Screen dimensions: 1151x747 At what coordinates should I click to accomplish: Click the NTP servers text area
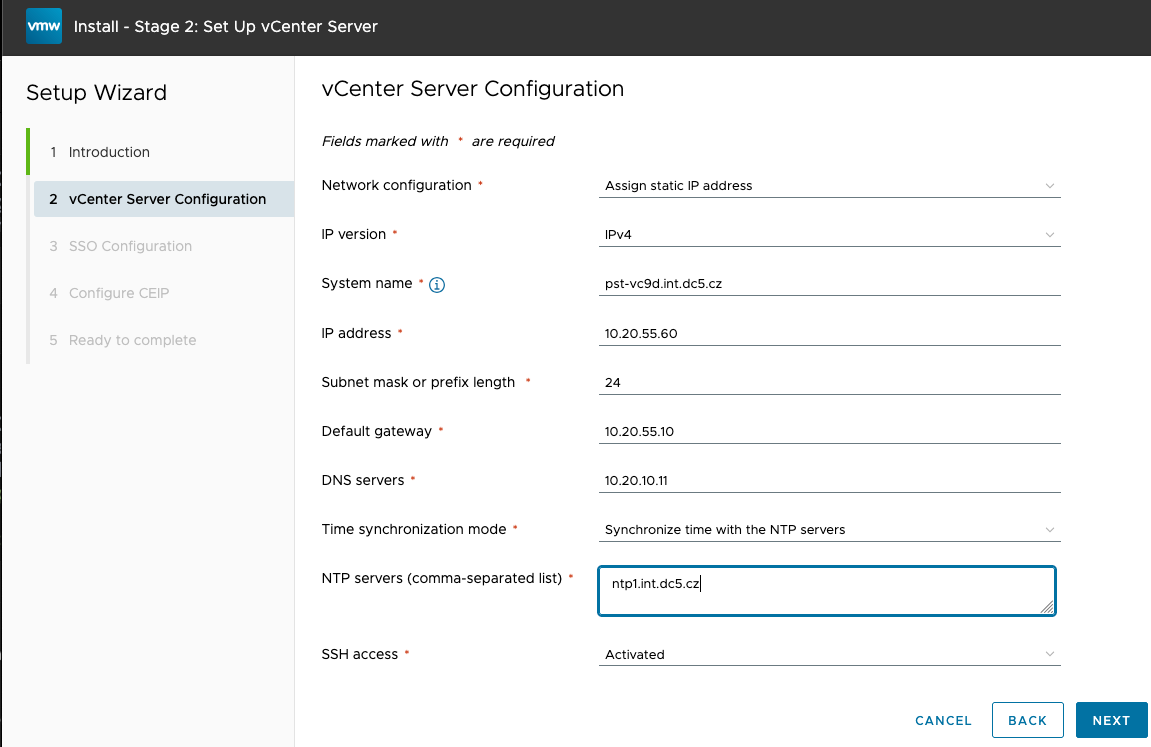[827, 591]
